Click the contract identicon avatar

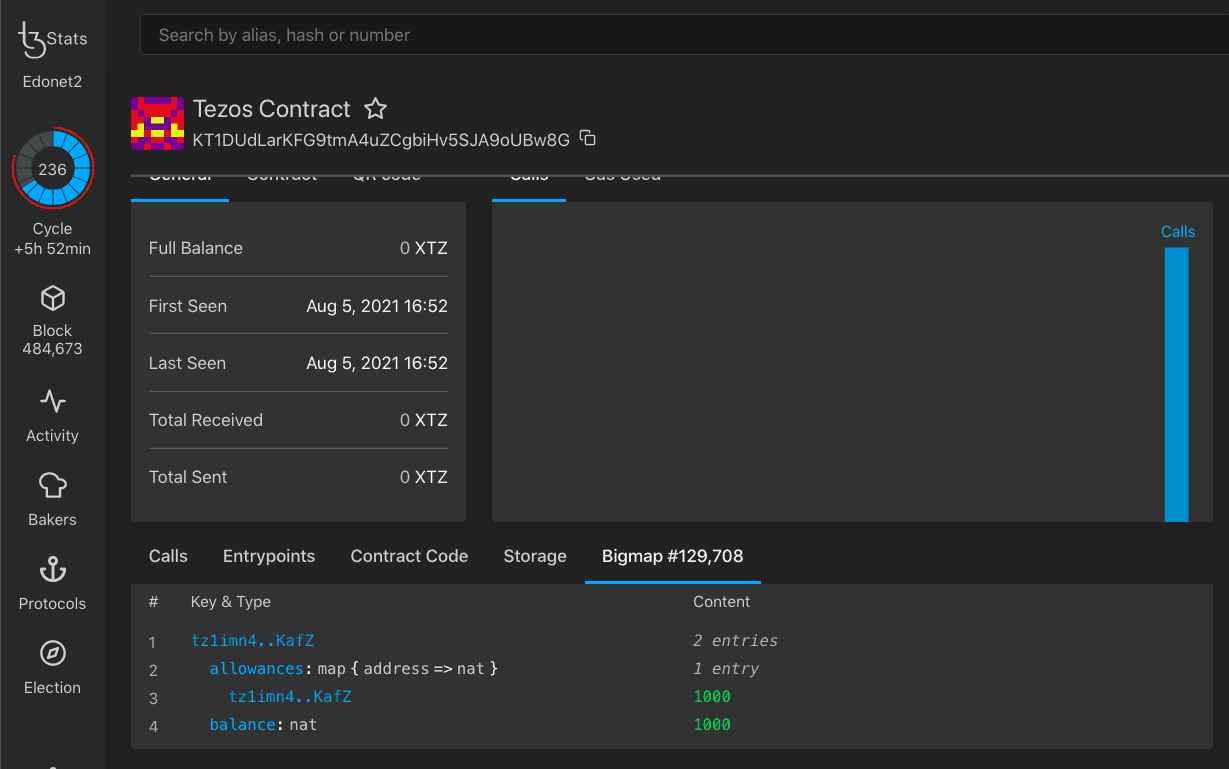pyautogui.click(x=157, y=123)
